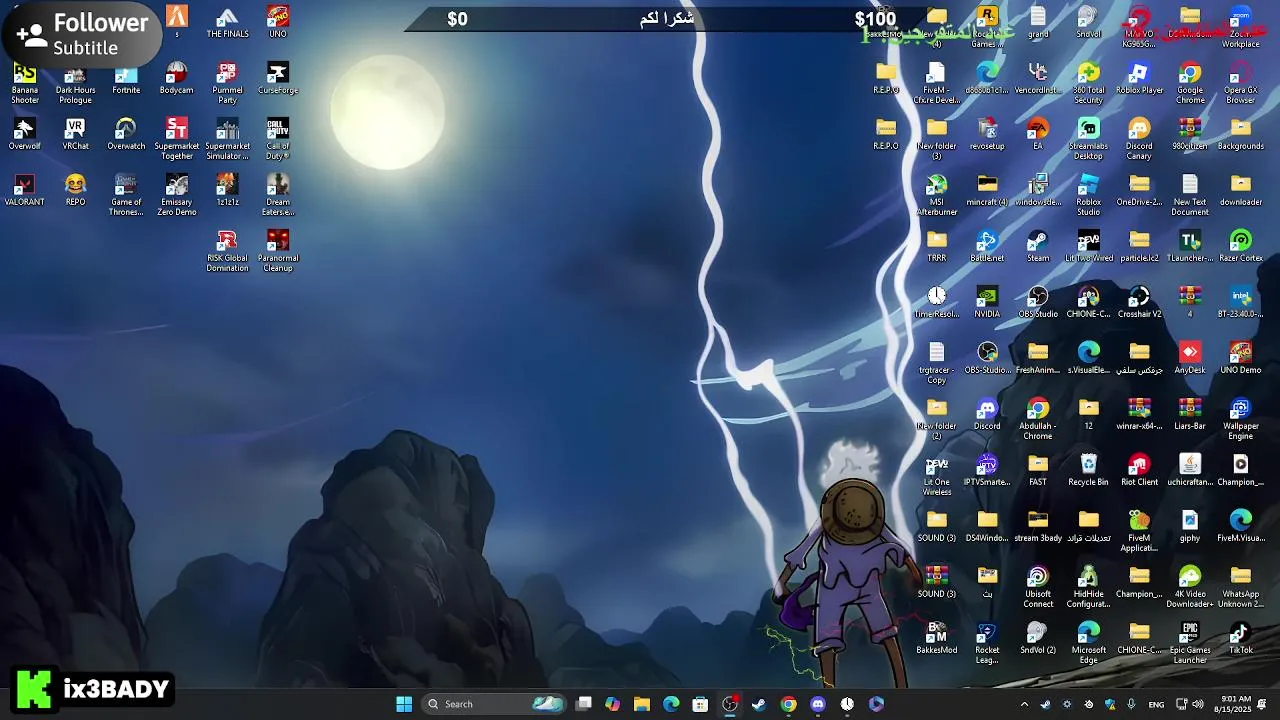Open NVIDIA desktop shortcut
Viewport: 1280px width, 720px height.
(987, 302)
